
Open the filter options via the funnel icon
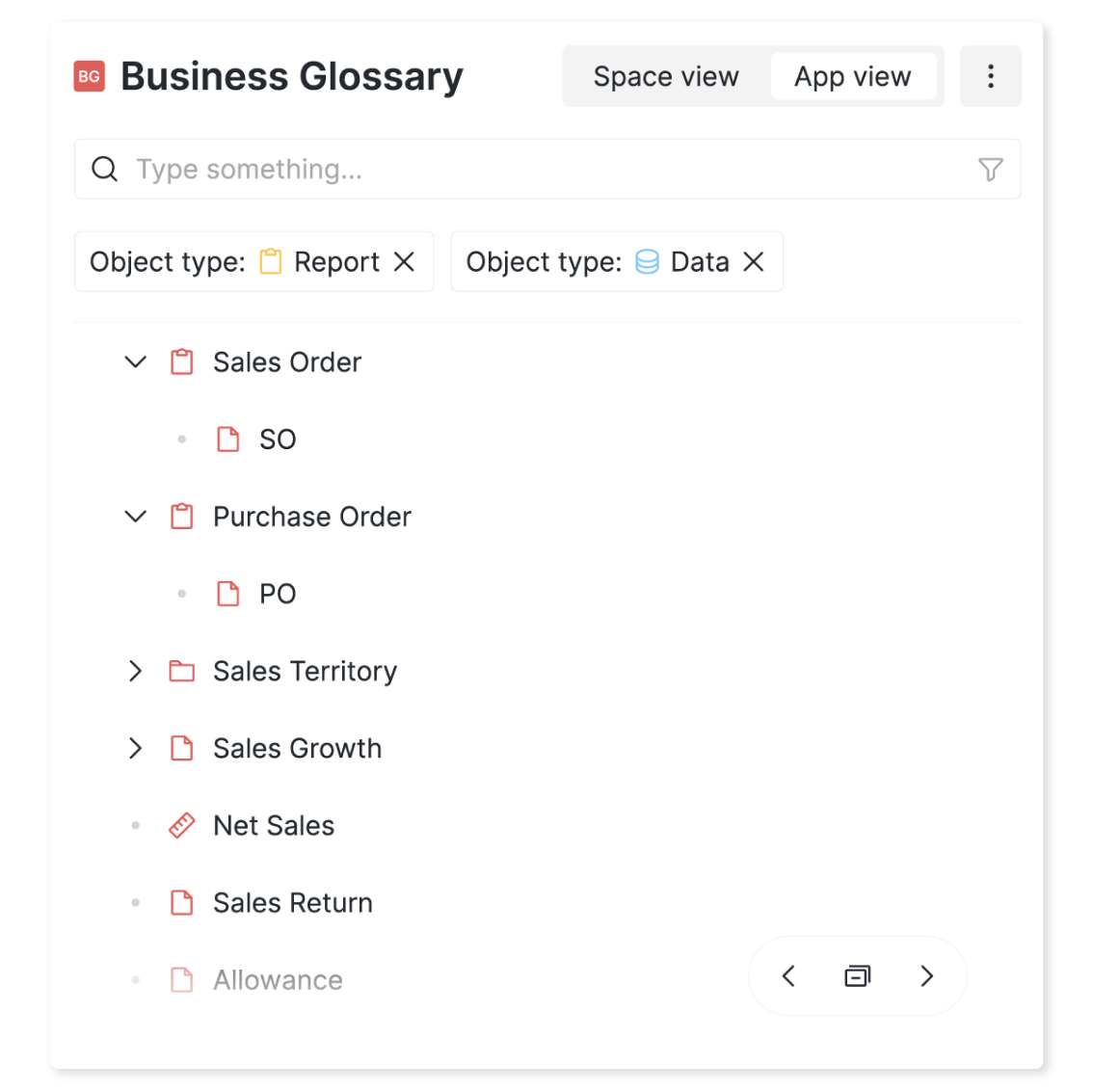pyautogui.click(x=990, y=169)
